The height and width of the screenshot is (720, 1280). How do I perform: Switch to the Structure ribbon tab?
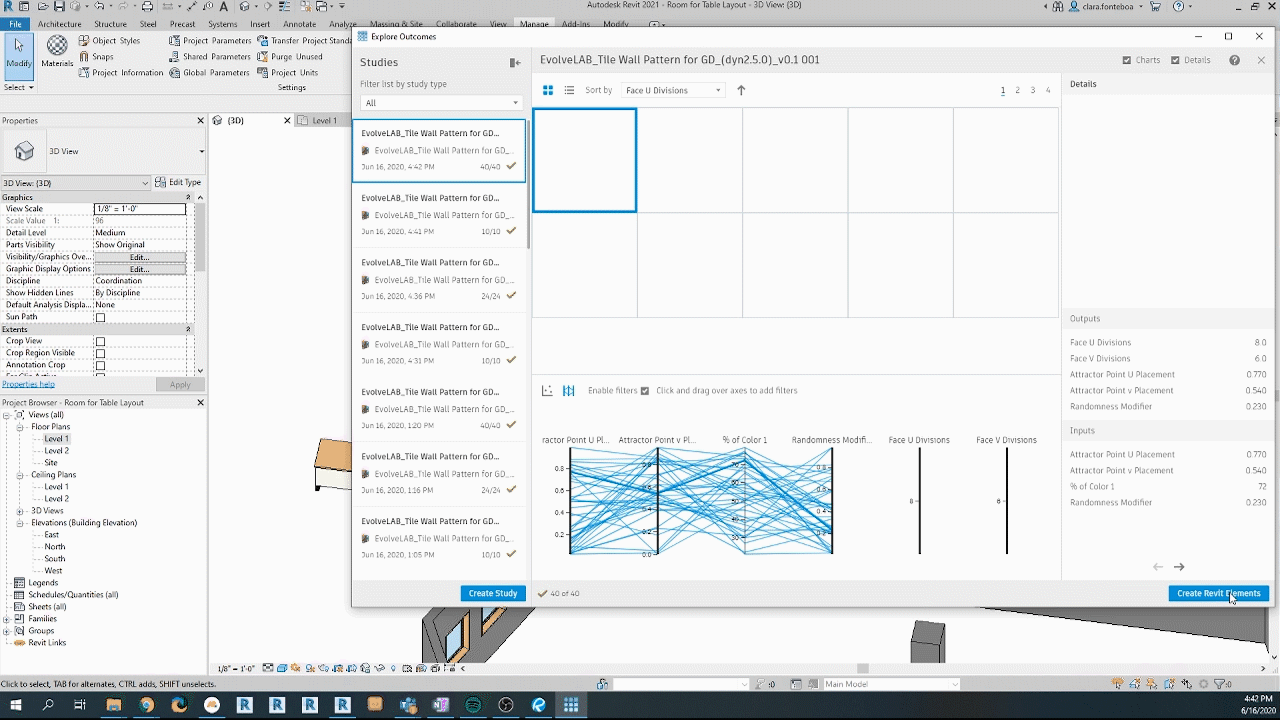click(110, 23)
